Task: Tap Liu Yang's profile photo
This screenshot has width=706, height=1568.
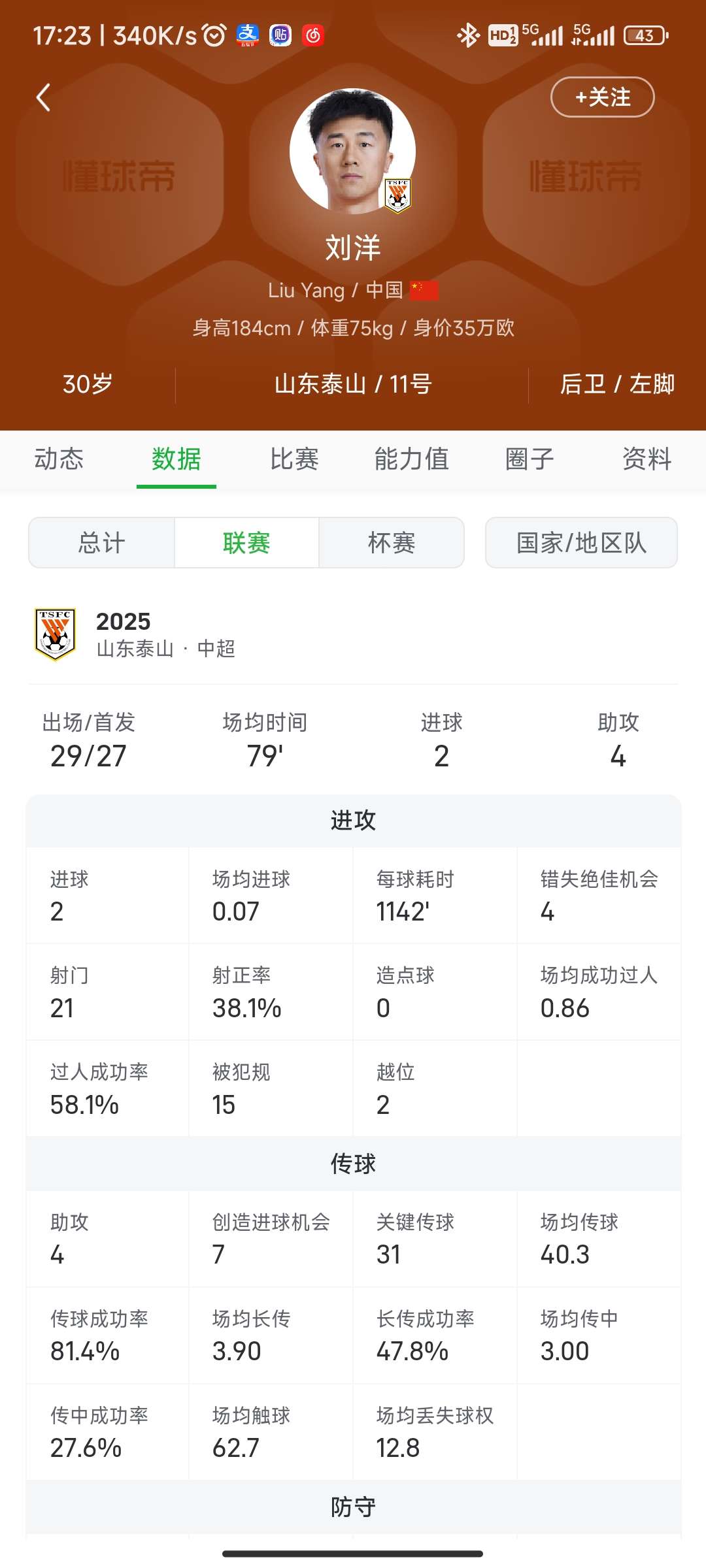Action: [x=352, y=150]
